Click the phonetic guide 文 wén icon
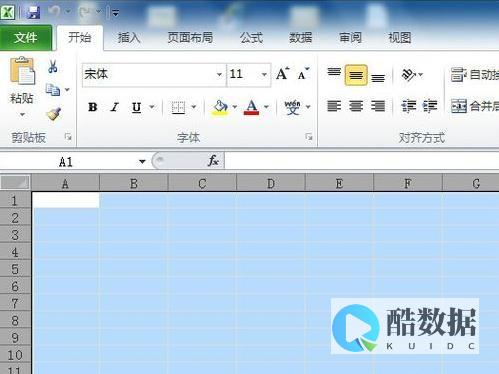Image resolution: width=499 pixels, height=374 pixels. point(292,107)
